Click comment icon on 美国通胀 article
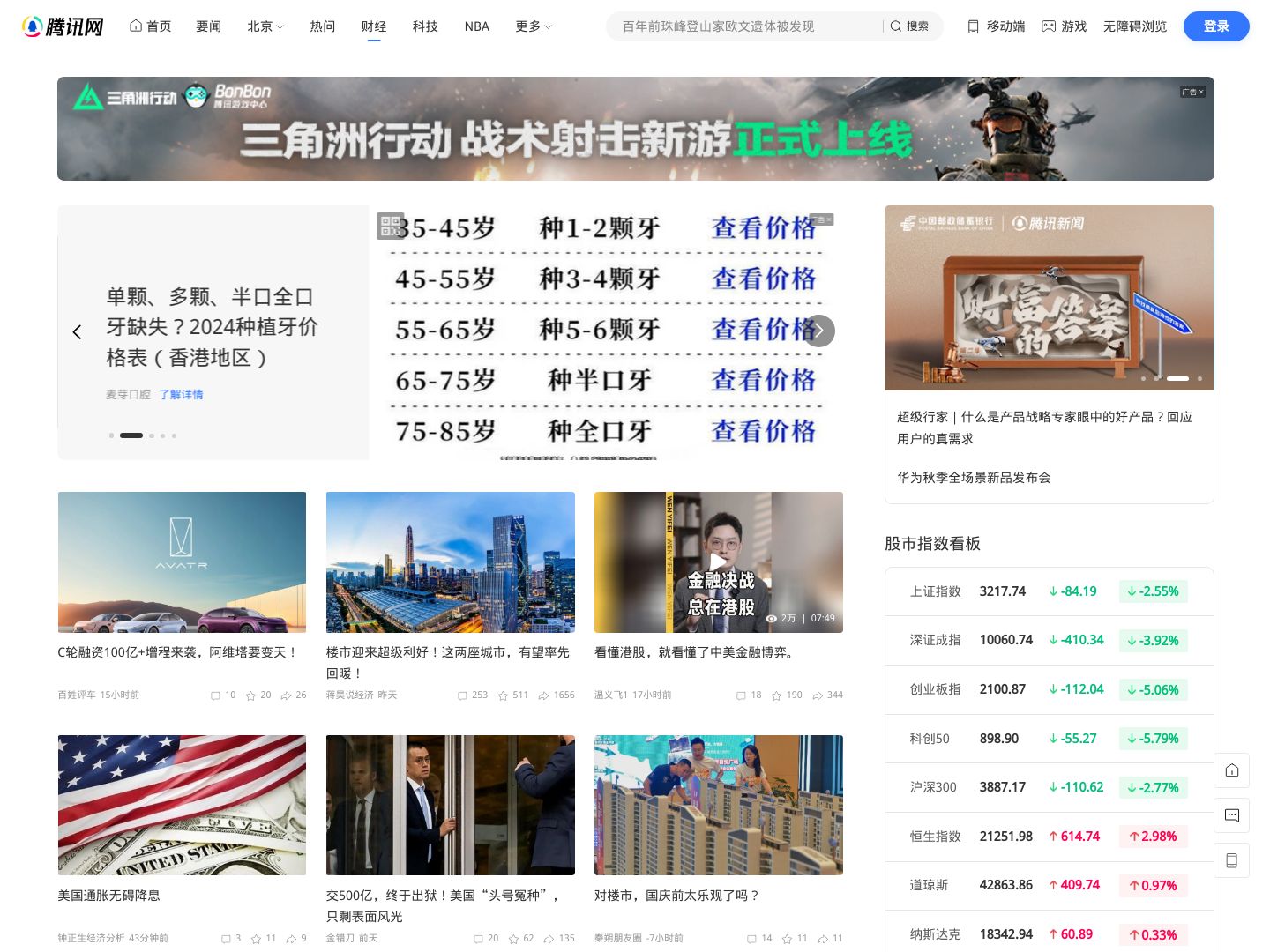This screenshot has width=1270, height=952. pos(226,939)
